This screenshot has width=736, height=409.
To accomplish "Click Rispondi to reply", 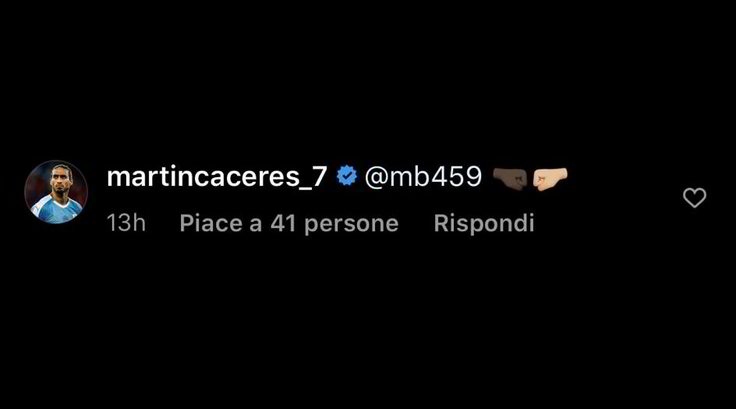I will pos(484,223).
